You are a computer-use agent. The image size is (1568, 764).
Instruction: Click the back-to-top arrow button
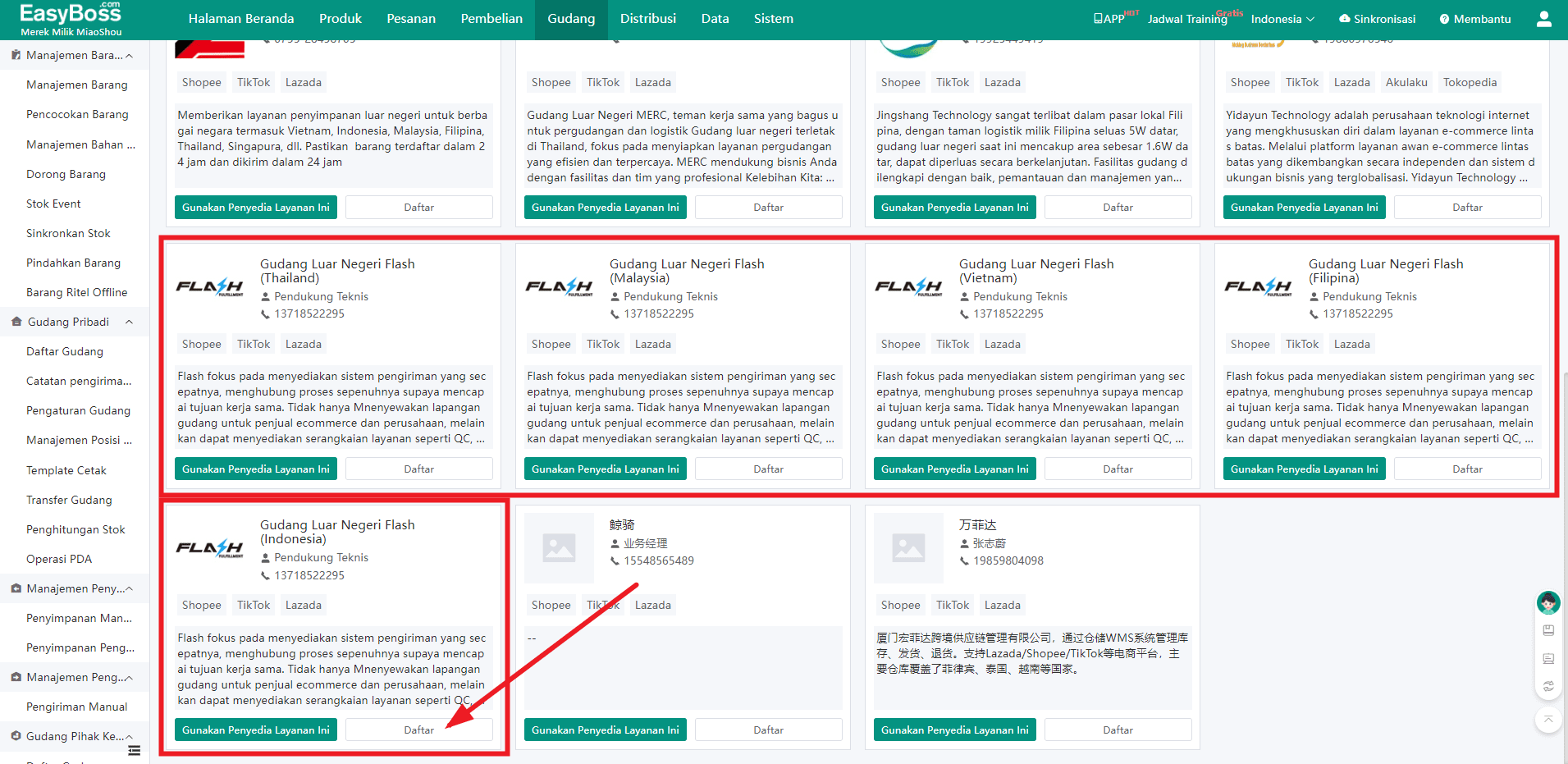[1547, 720]
